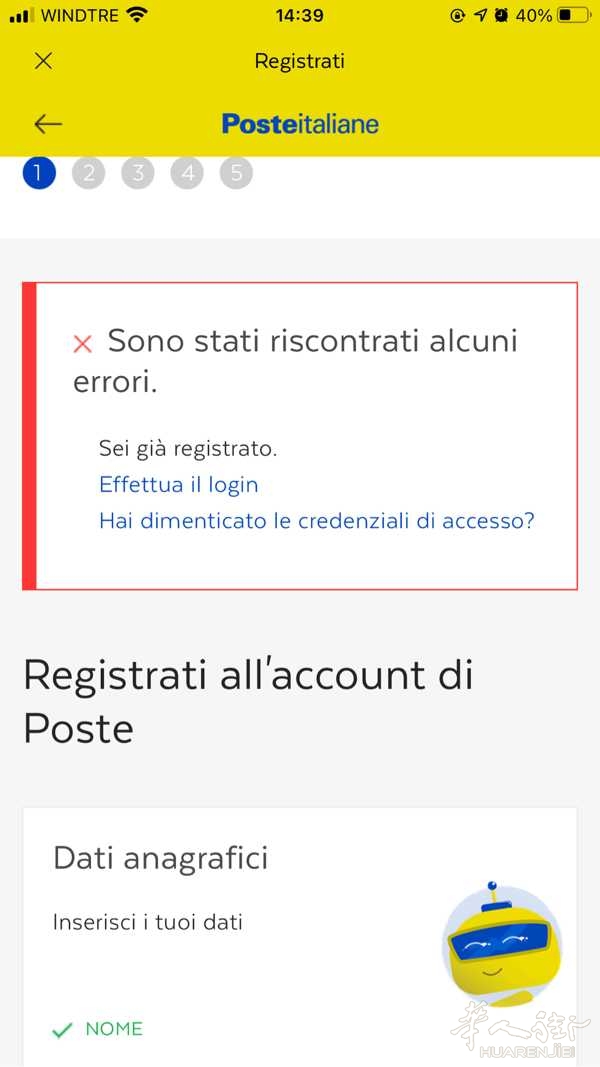This screenshot has width=600, height=1067.
Task: Tap the 14:39 clock in status bar
Action: (x=299, y=16)
